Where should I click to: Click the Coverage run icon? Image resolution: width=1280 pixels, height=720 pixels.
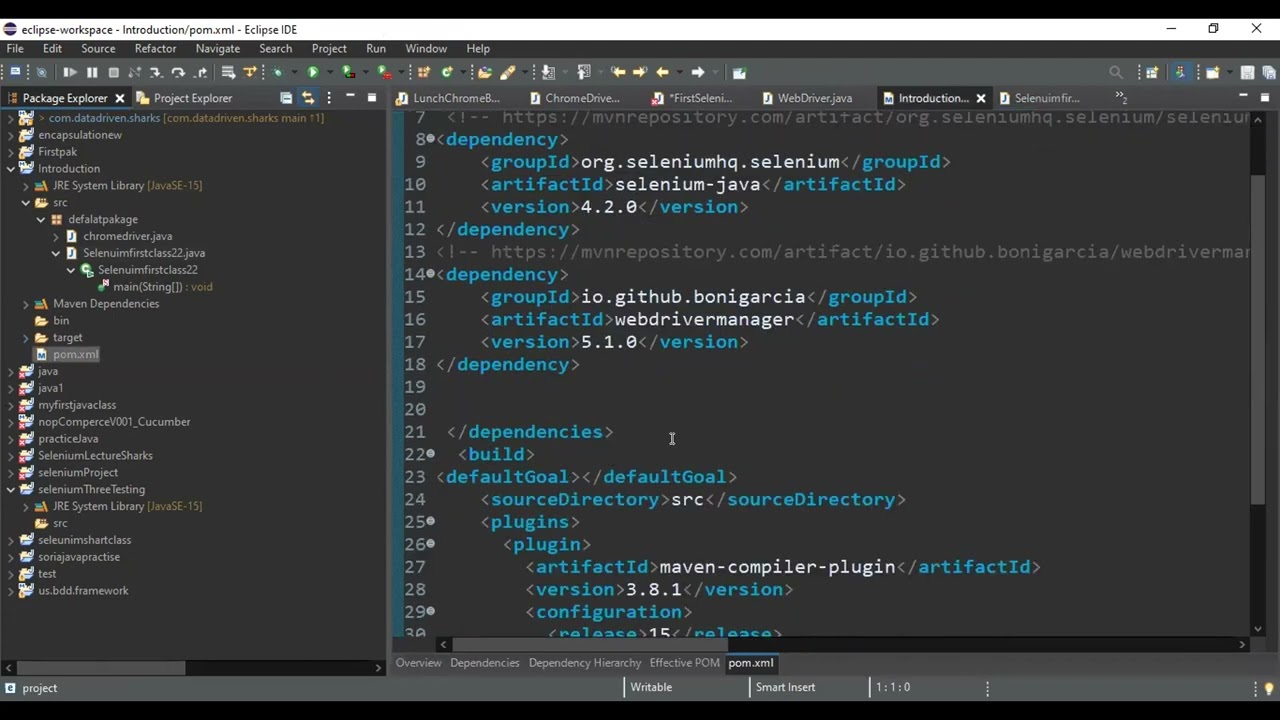[x=348, y=72]
